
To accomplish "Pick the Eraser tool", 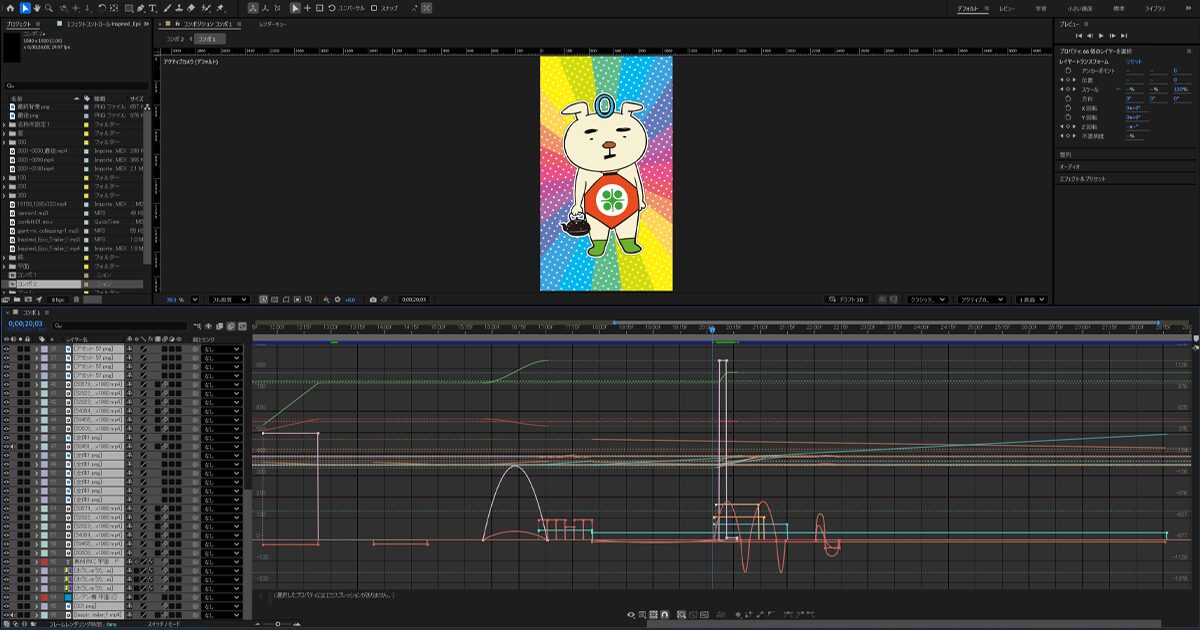I will point(193,8).
